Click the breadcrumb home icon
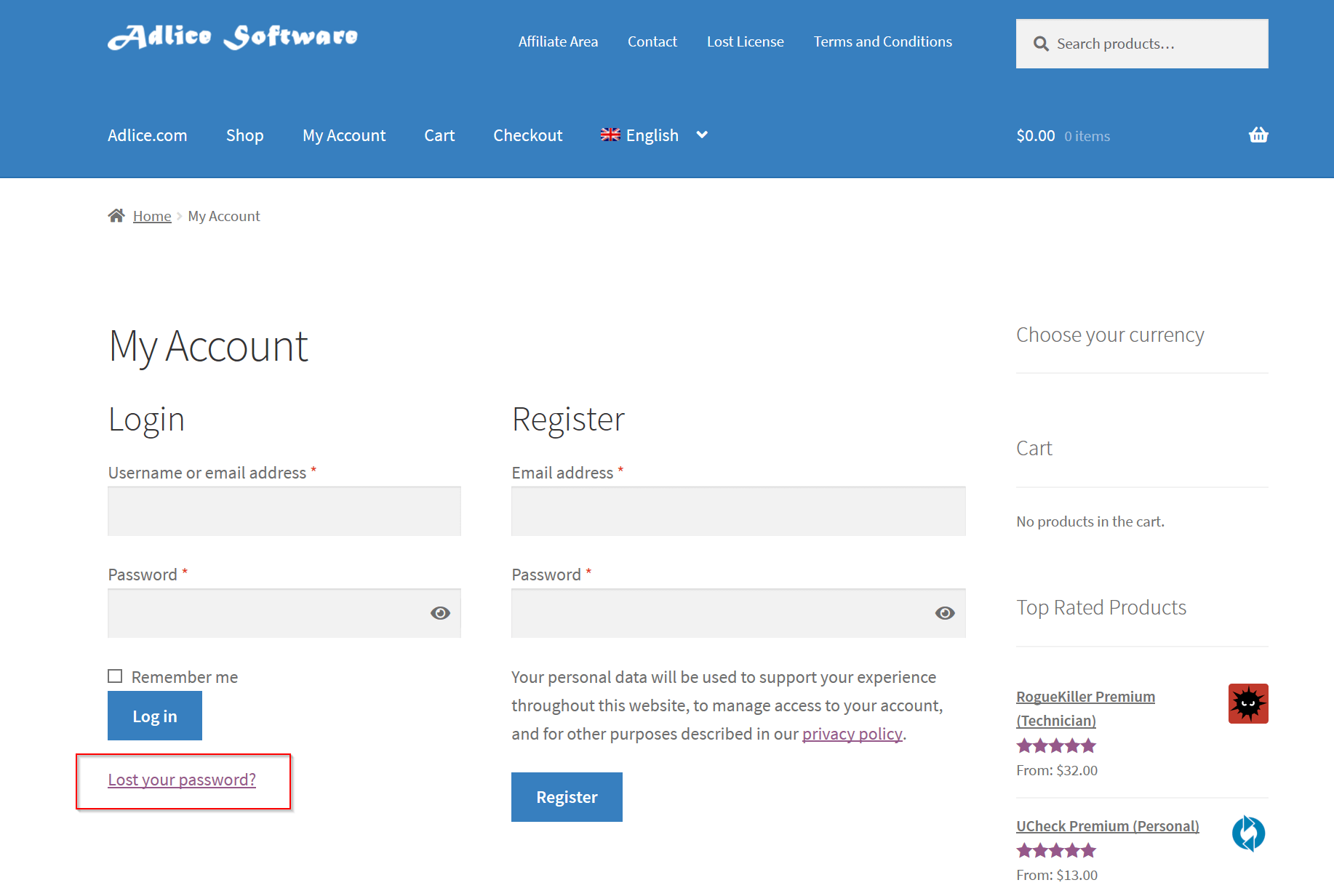Screen dimensions: 1334x896 click(116, 216)
